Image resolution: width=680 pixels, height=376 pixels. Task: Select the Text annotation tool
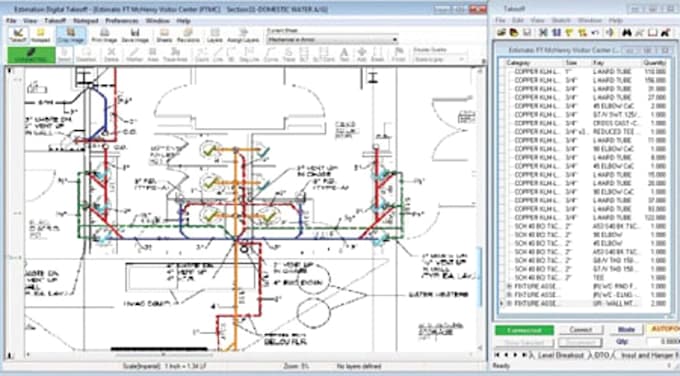[344, 55]
